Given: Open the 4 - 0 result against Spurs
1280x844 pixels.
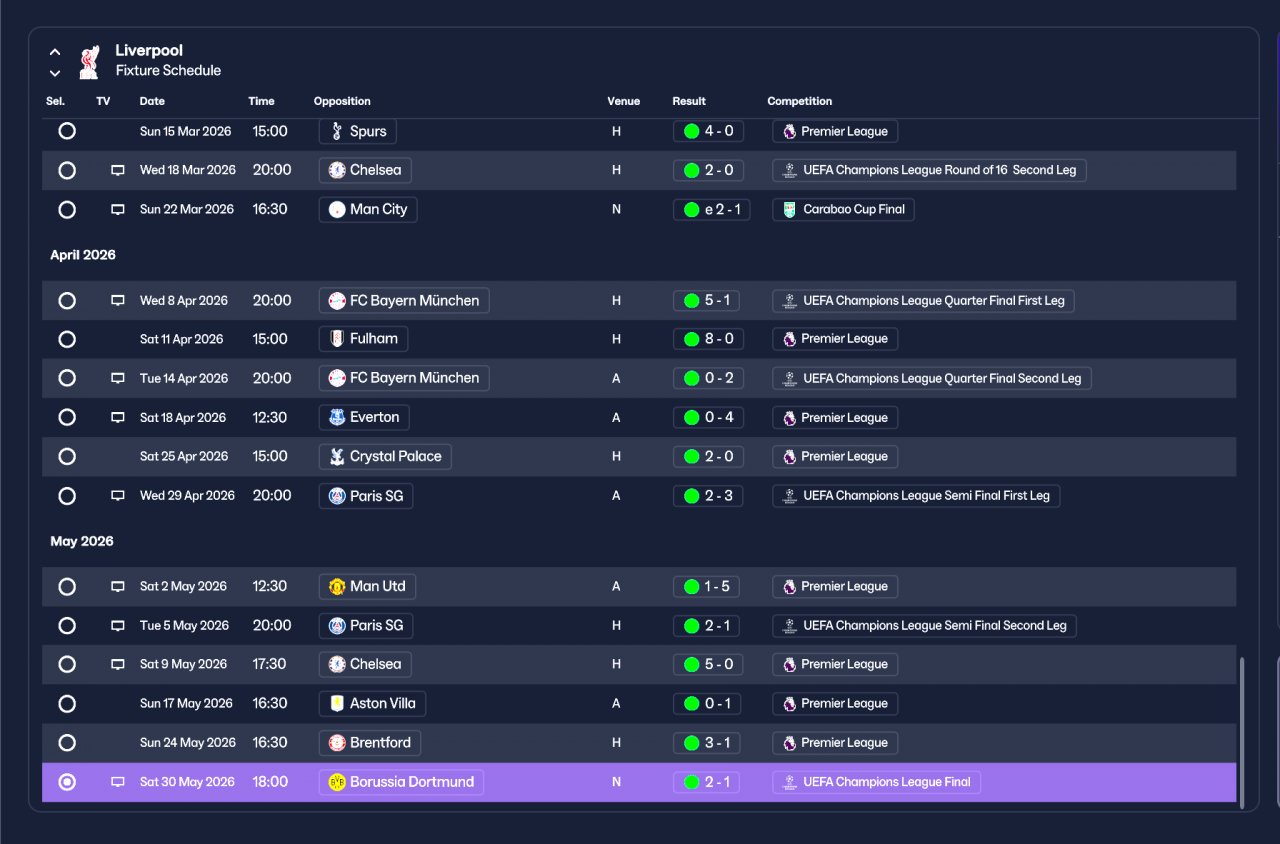Looking at the screenshot, I should pyautogui.click(x=708, y=131).
